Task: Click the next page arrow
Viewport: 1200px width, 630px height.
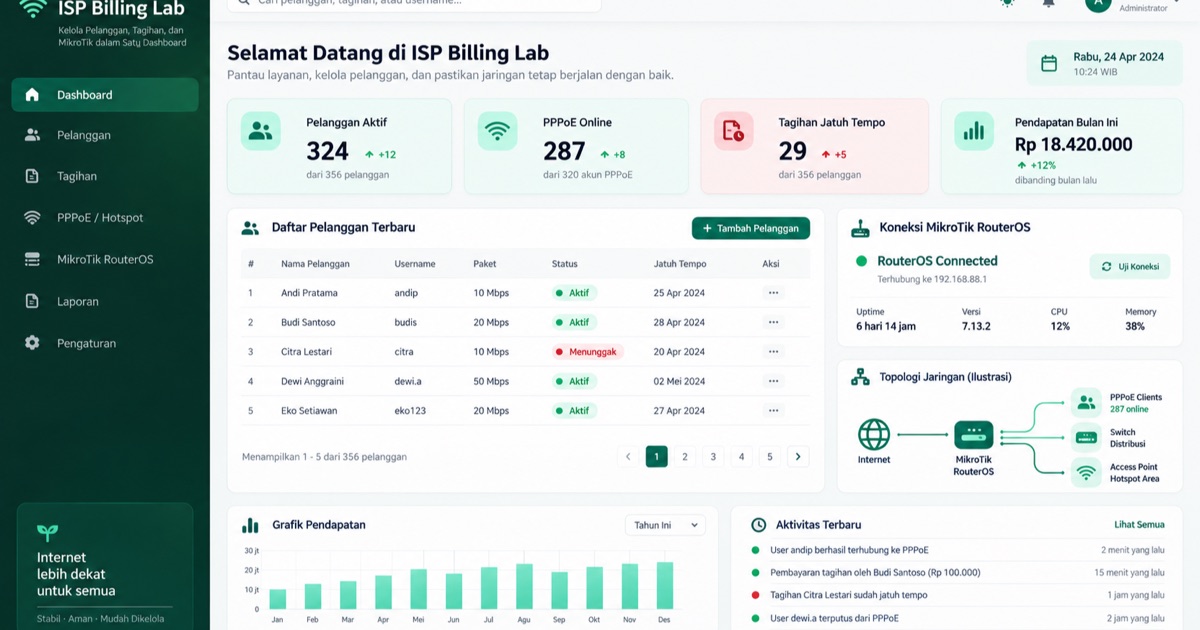Action: coord(798,457)
